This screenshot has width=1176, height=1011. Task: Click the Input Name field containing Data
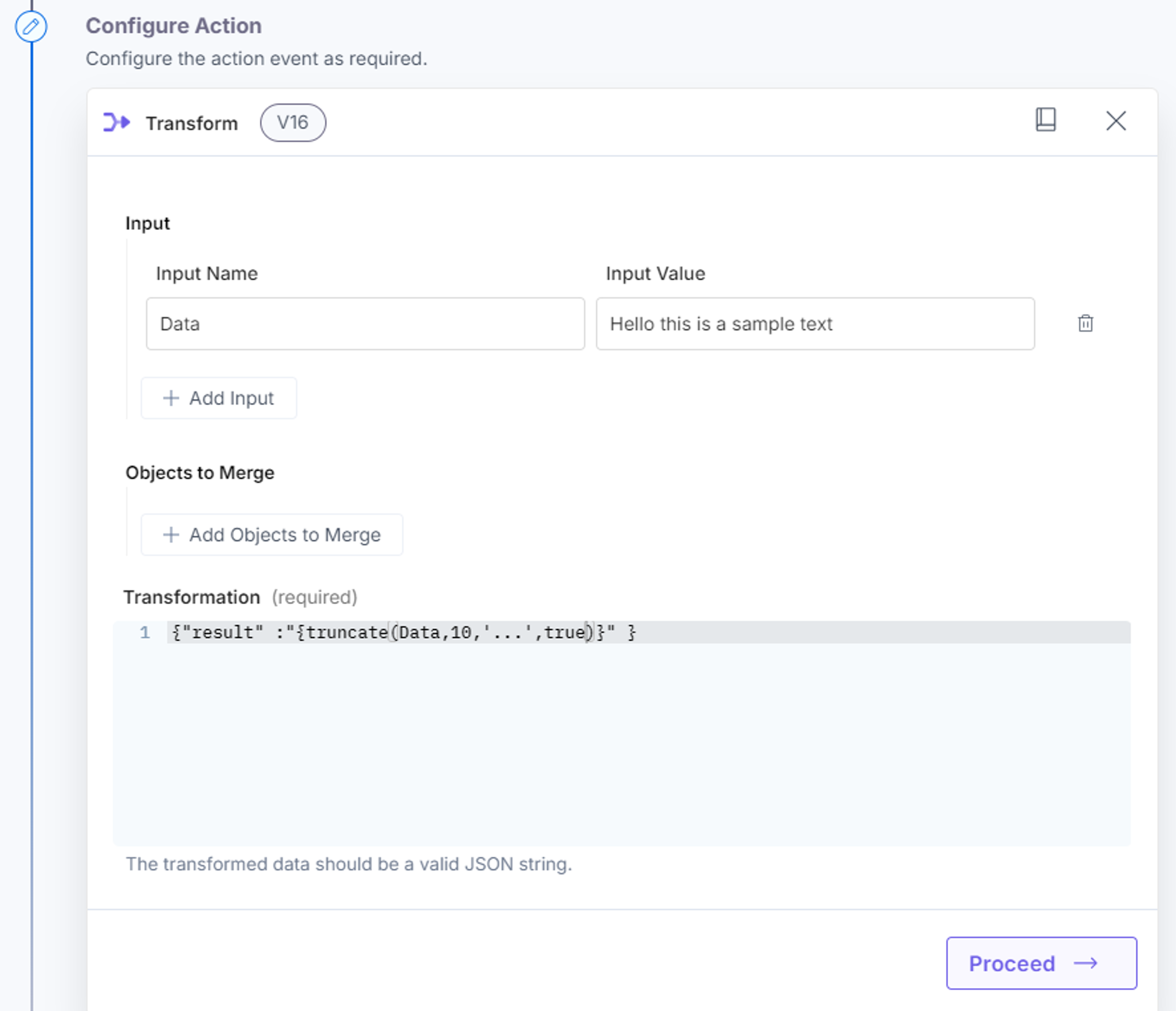click(365, 324)
